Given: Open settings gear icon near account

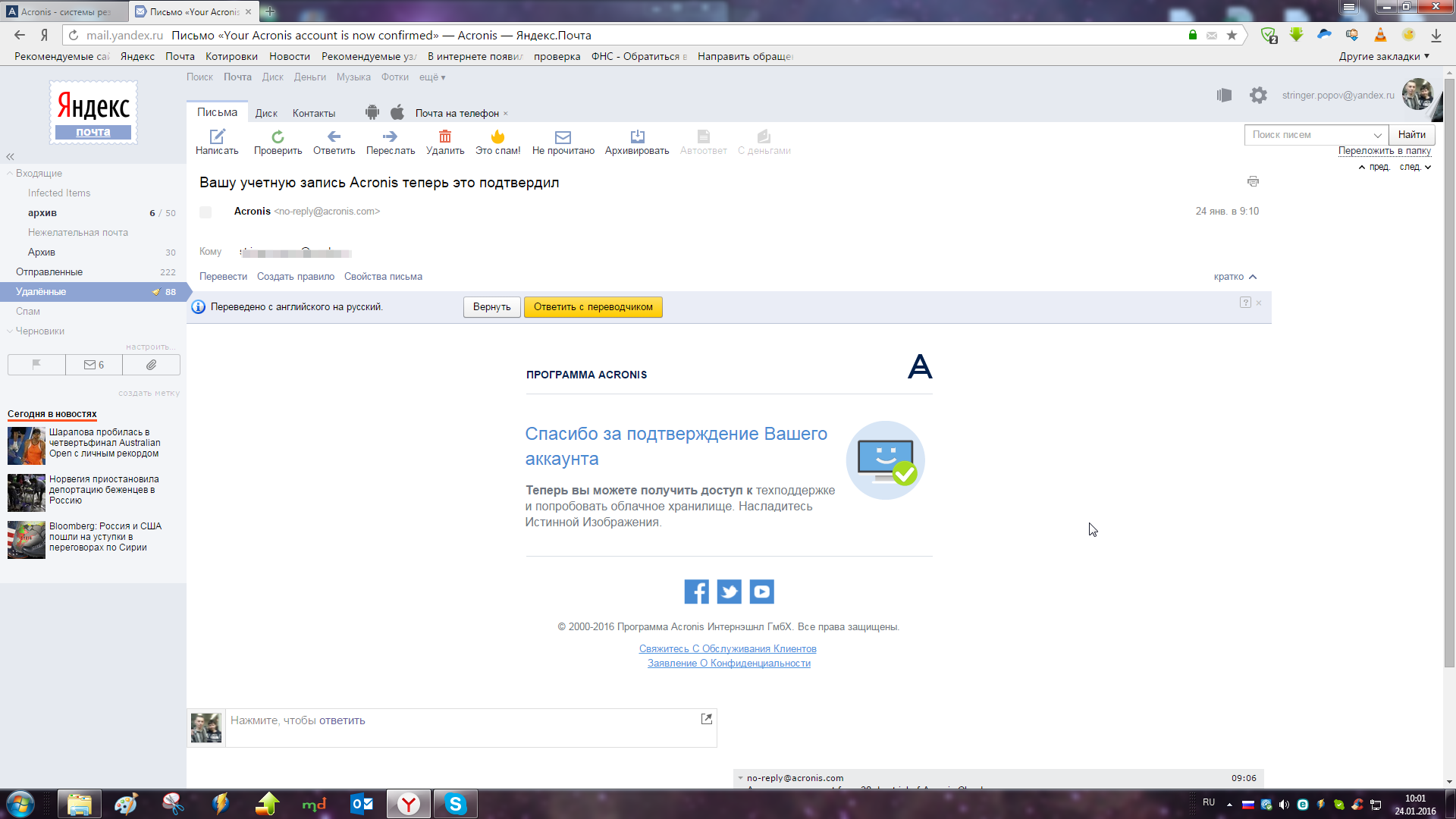Looking at the screenshot, I should tap(1258, 95).
